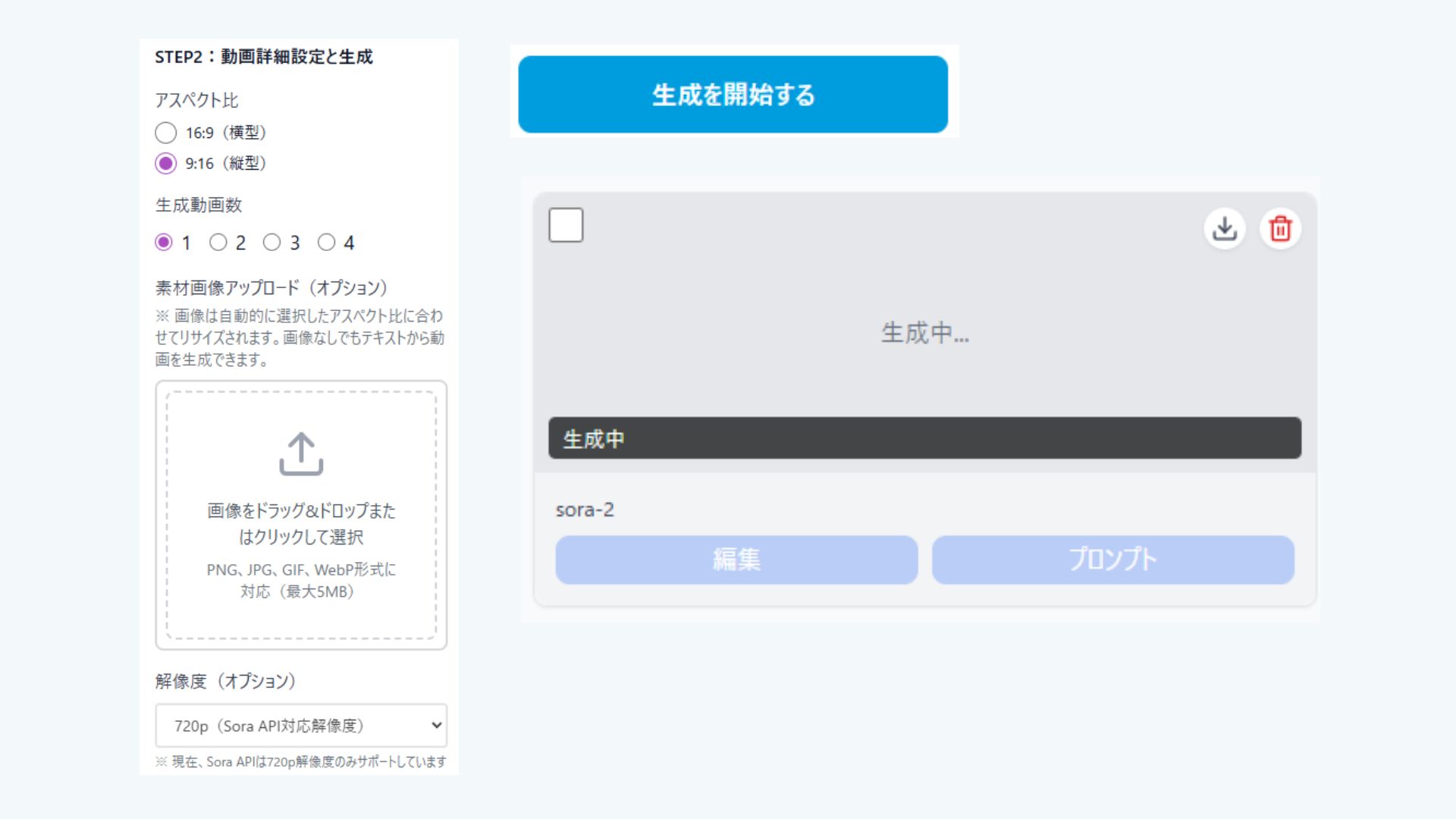
Task: Set generated video count to 2
Action: coord(218,243)
